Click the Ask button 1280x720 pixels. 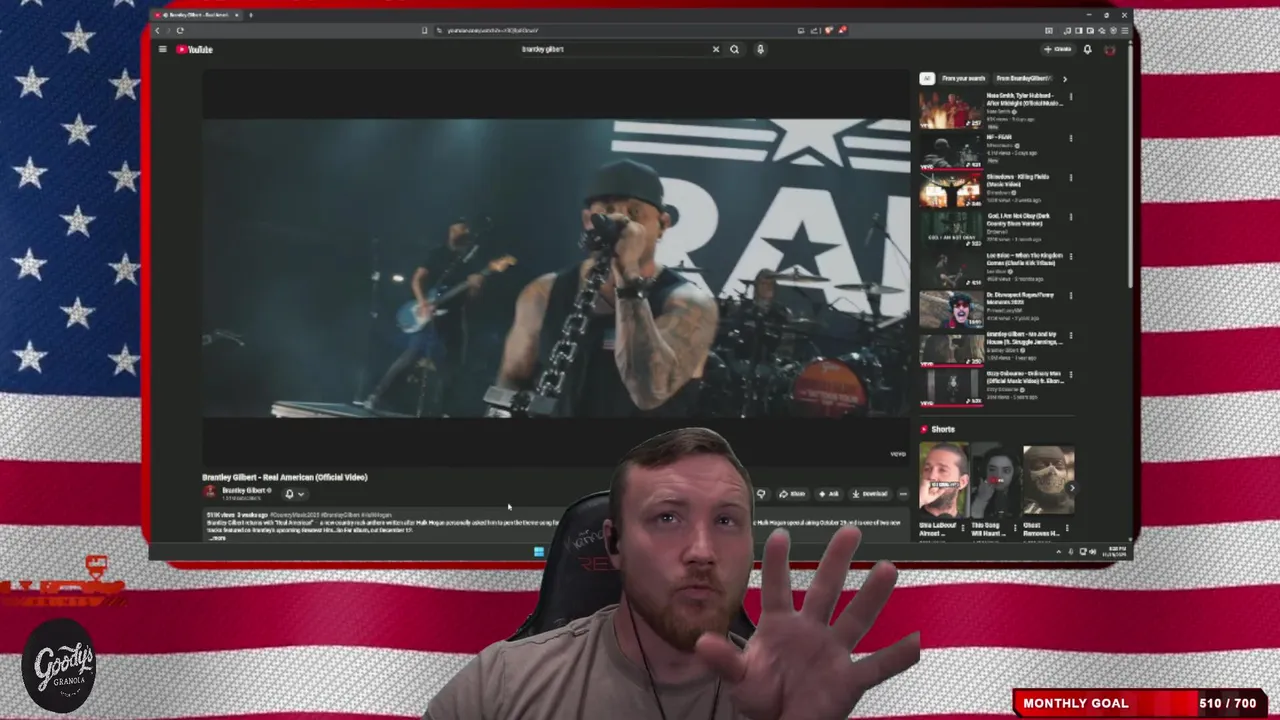829,493
